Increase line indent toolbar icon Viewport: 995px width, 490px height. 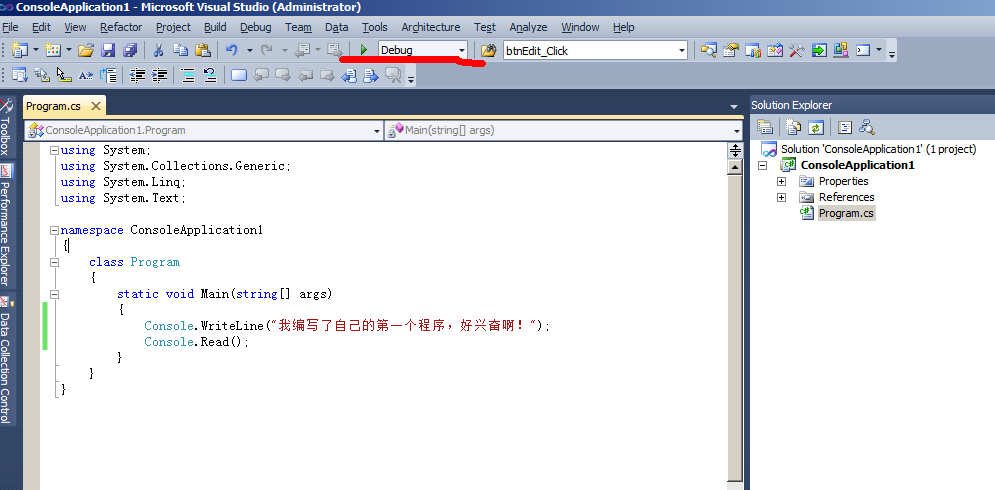click(159, 76)
